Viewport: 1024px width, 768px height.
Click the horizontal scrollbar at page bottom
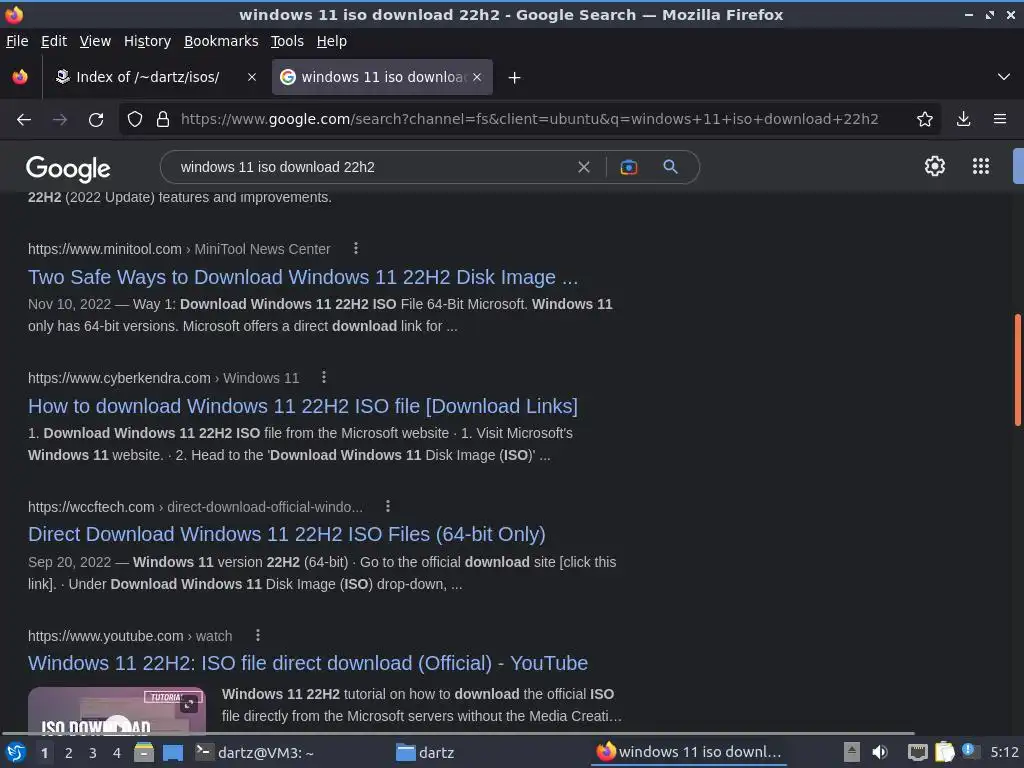point(457,733)
